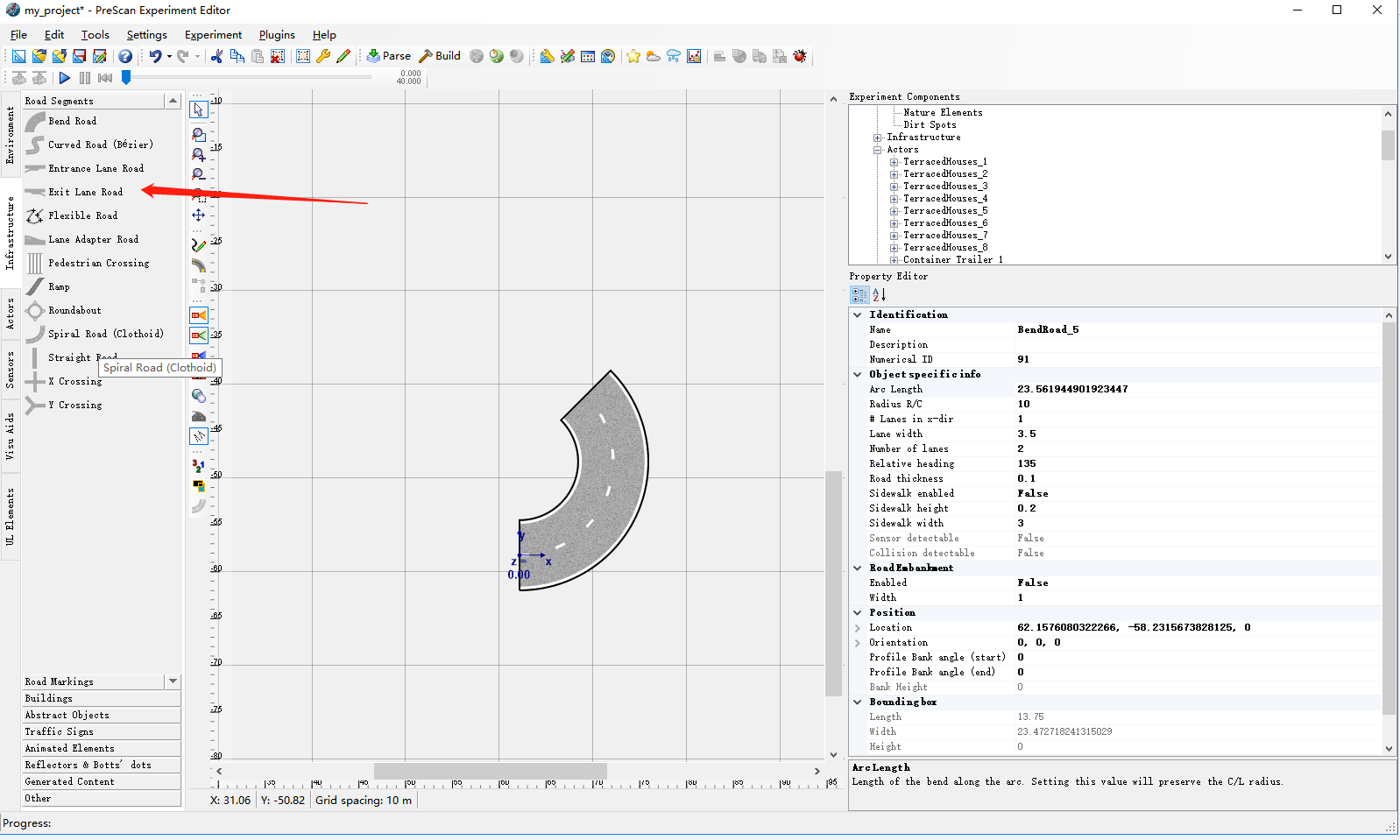Expand the Infrastructure tree node
Viewport: 1400px width, 840px height.
[x=878, y=138]
